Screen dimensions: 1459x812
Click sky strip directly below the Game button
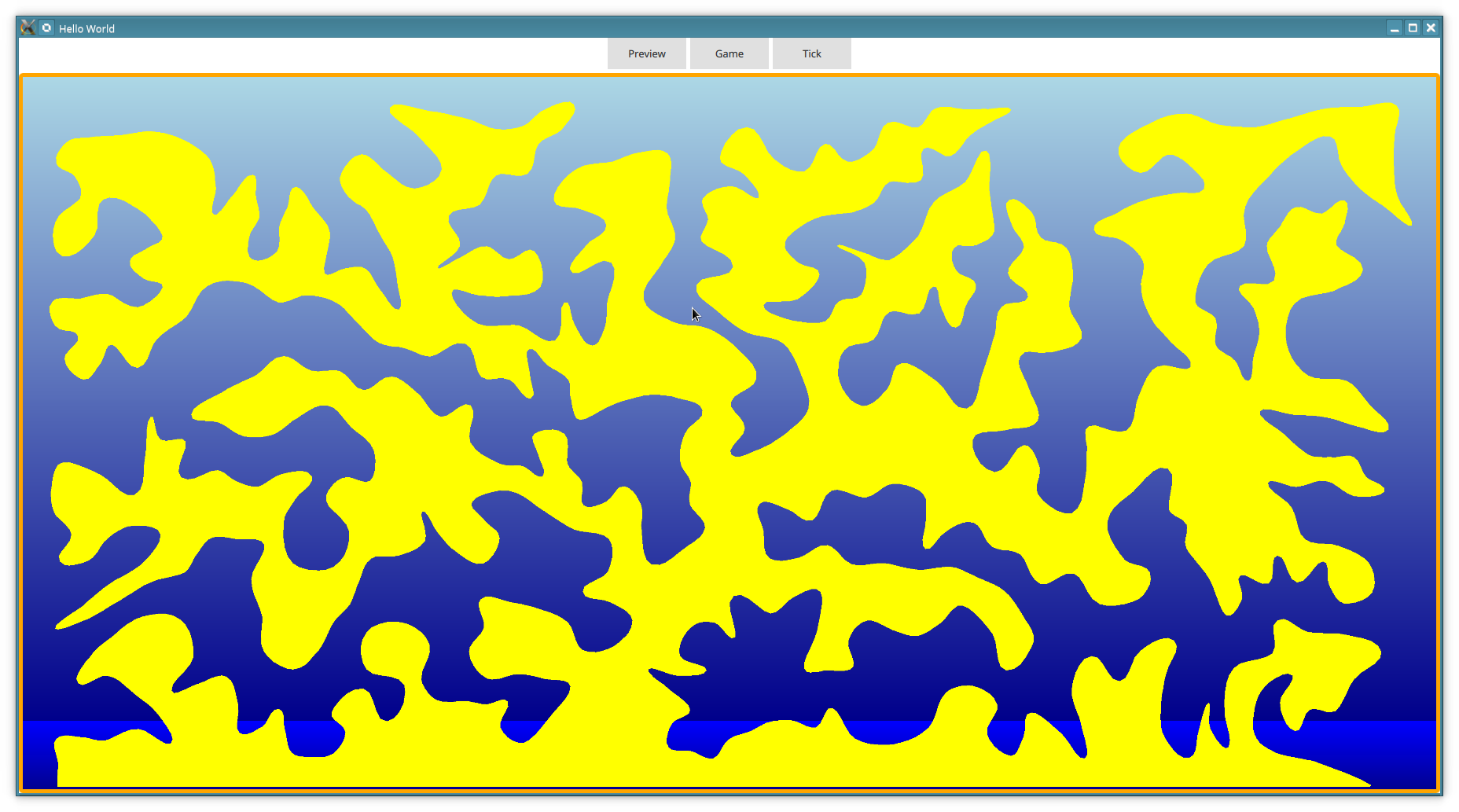click(729, 88)
